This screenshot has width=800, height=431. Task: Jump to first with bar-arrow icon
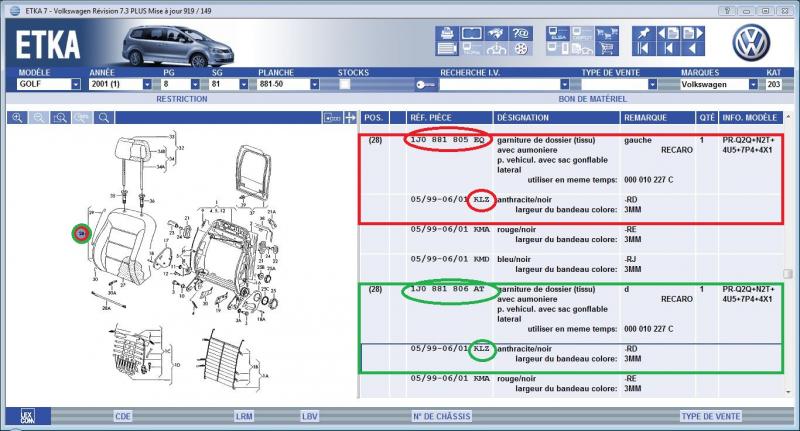point(643,49)
